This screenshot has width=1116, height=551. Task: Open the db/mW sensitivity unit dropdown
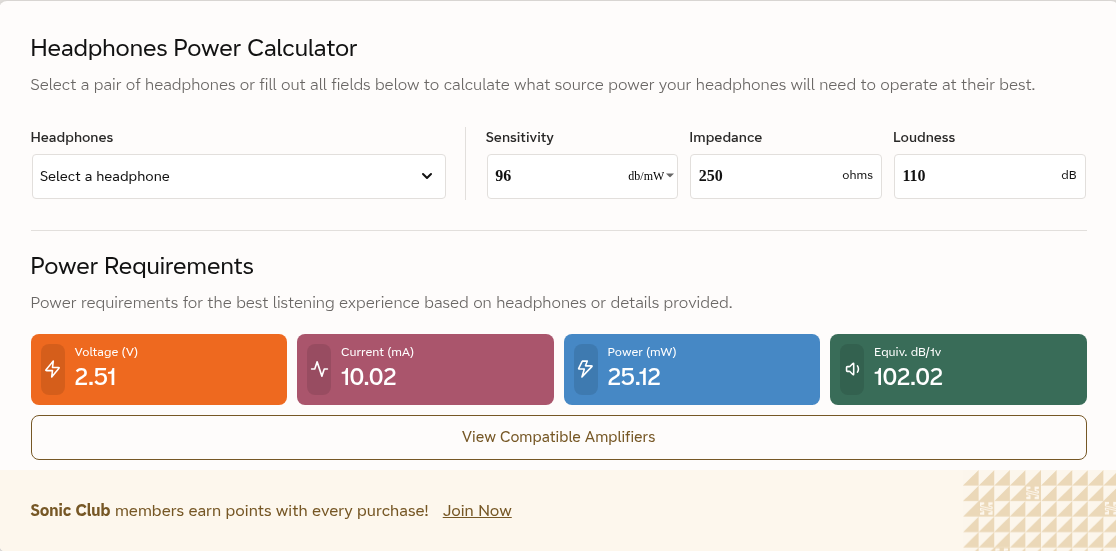[x=651, y=176]
